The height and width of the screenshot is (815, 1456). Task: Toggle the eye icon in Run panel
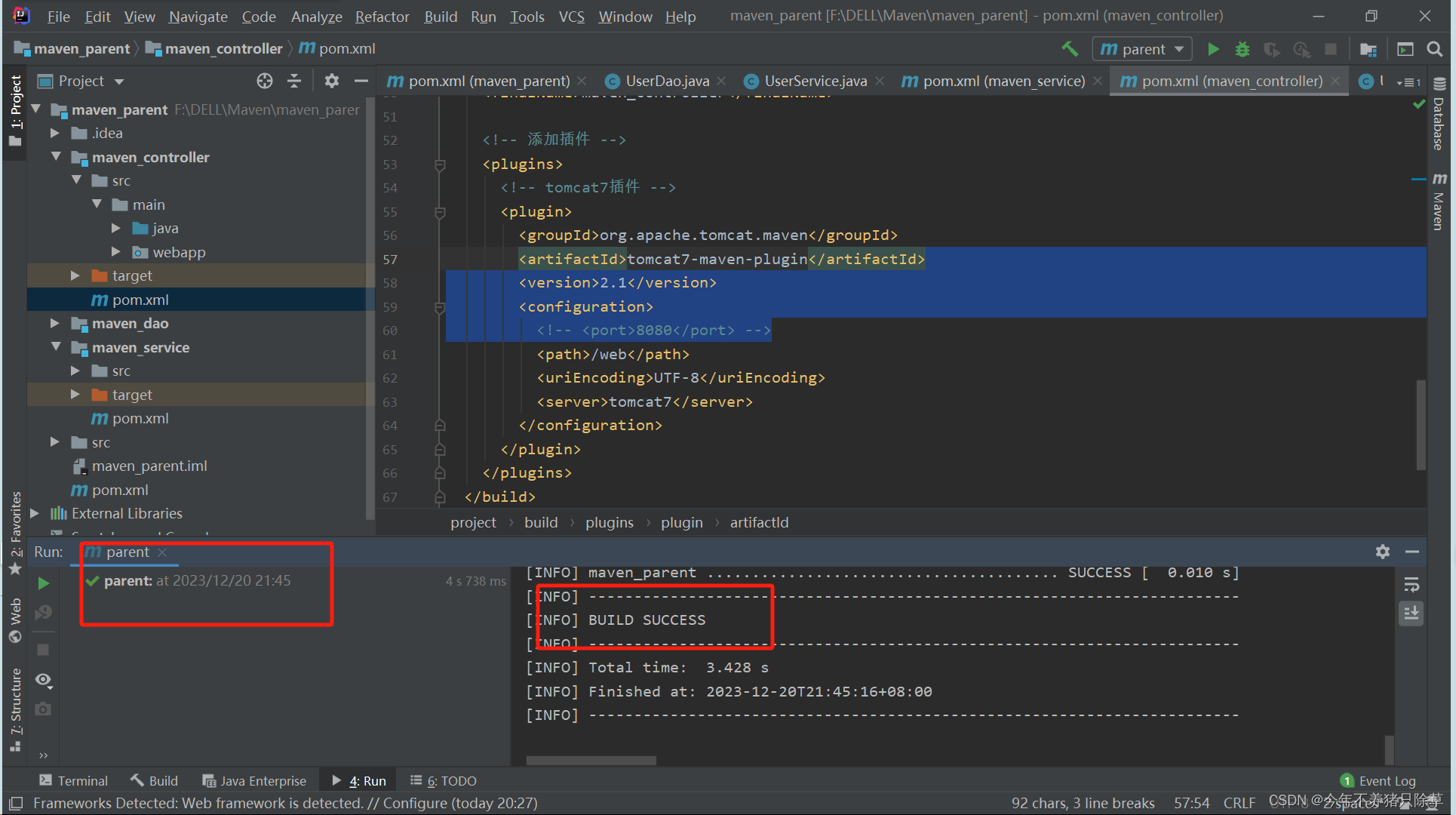pos(44,680)
